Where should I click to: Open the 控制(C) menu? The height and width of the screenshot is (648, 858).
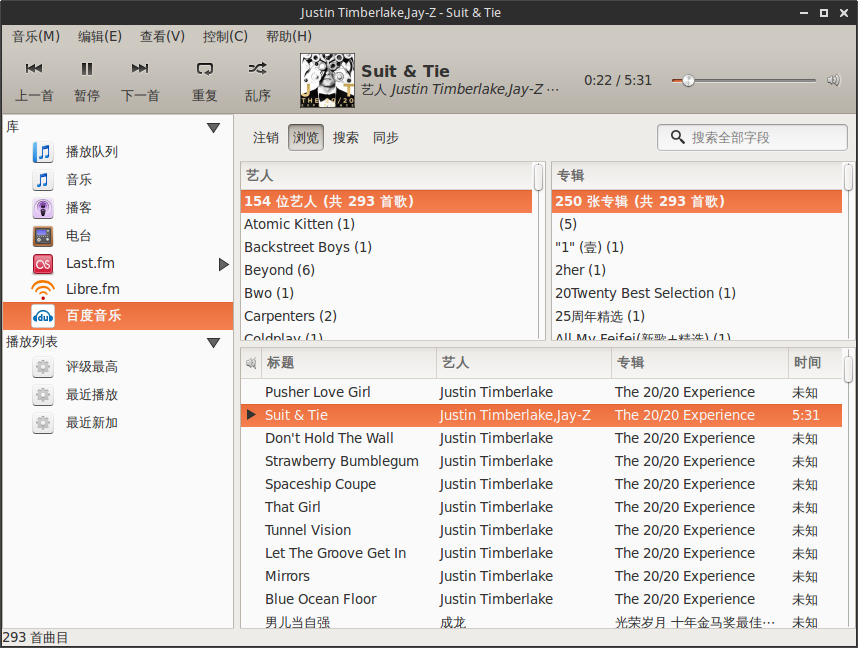pyautogui.click(x=225, y=37)
